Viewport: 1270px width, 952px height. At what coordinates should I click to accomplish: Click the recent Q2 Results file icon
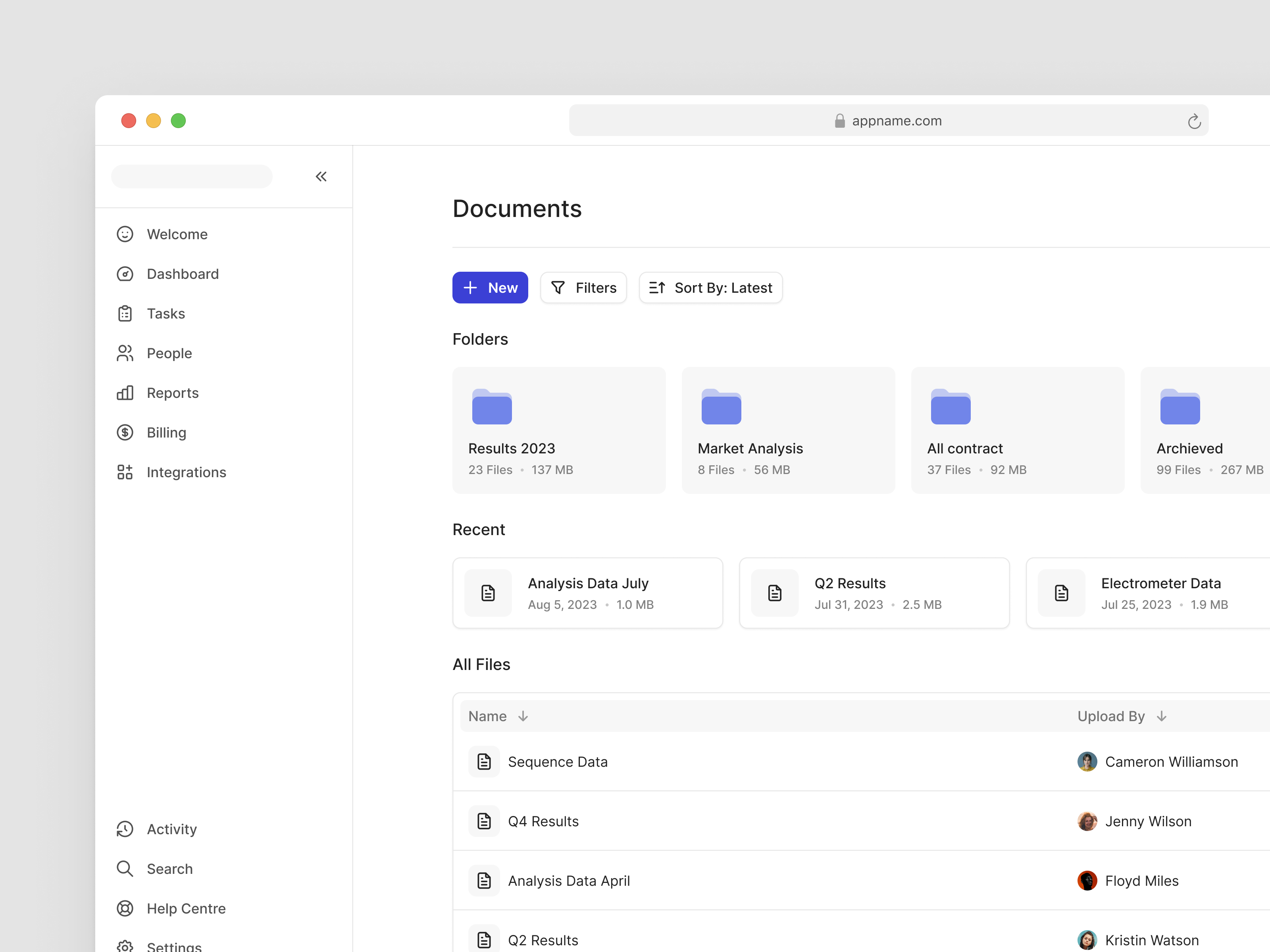(x=775, y=593)
